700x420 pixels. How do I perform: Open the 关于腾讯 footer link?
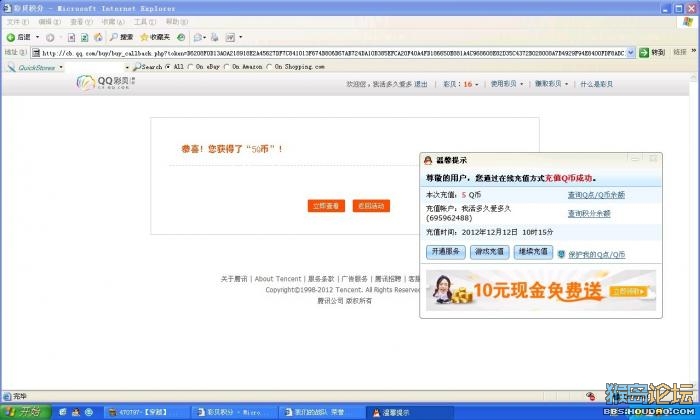pyautogui.click(x=233, y=279)
